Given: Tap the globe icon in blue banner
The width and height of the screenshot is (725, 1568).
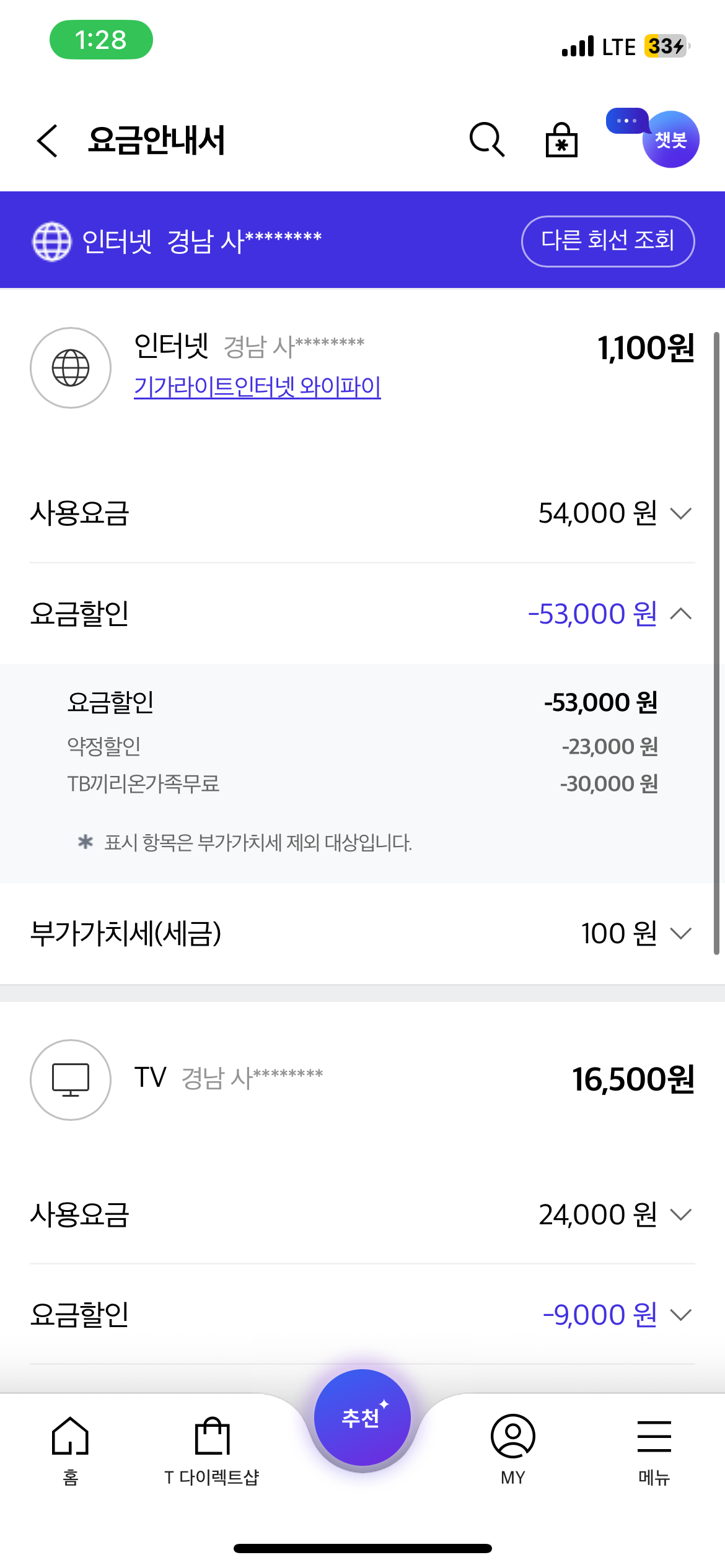Looking at the screenshot, I should point(51,242).
